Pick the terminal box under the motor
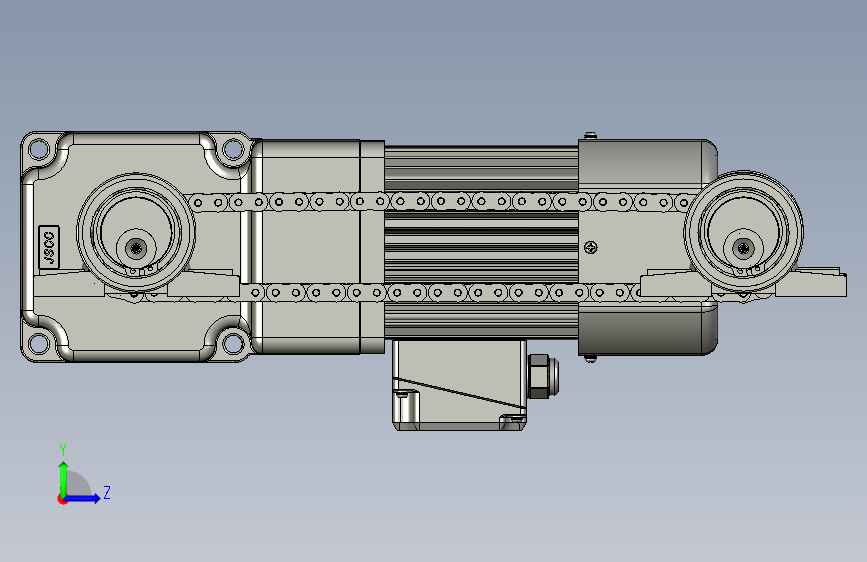Viewport: 867px width, 562px height. pos(459,385)
